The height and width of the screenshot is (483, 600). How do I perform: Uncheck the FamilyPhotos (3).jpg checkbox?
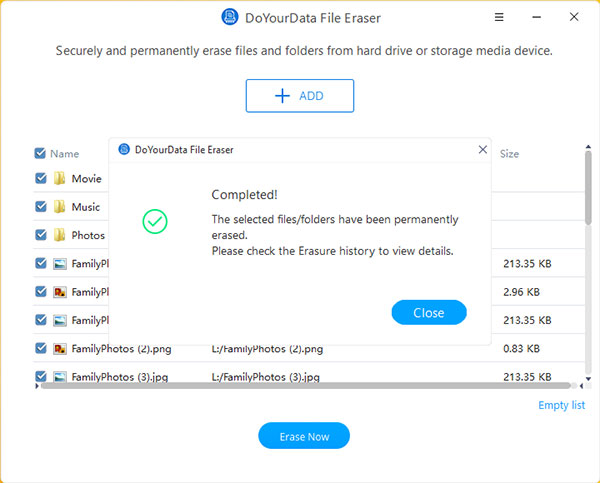(x=41, y=376)
